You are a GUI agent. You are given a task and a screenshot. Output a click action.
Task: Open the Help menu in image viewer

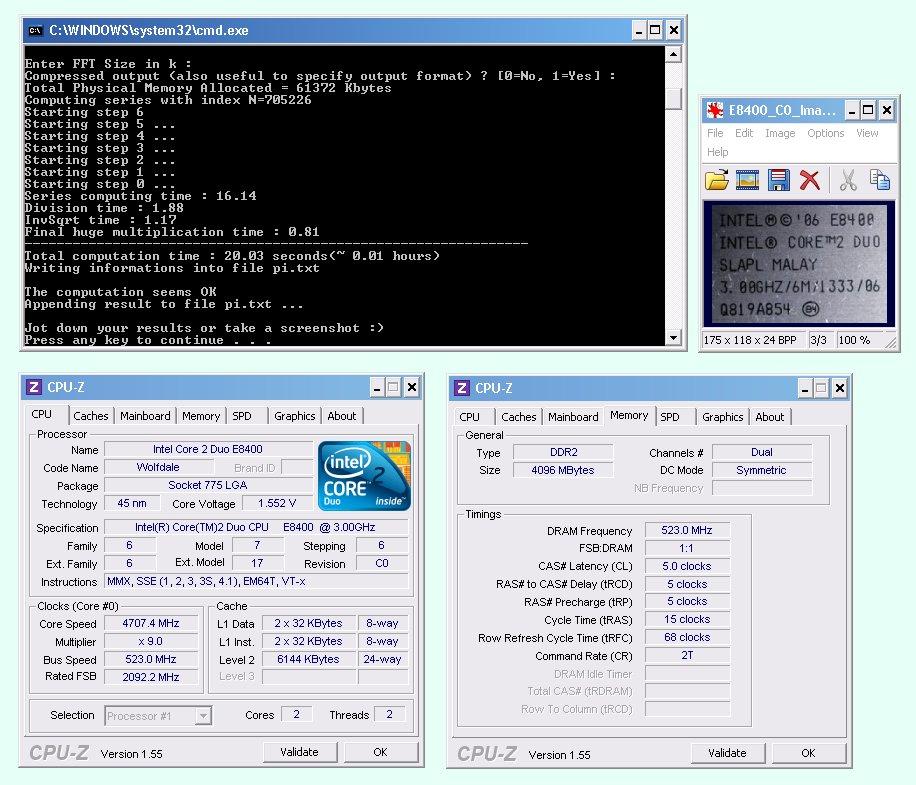coord(717,152)
